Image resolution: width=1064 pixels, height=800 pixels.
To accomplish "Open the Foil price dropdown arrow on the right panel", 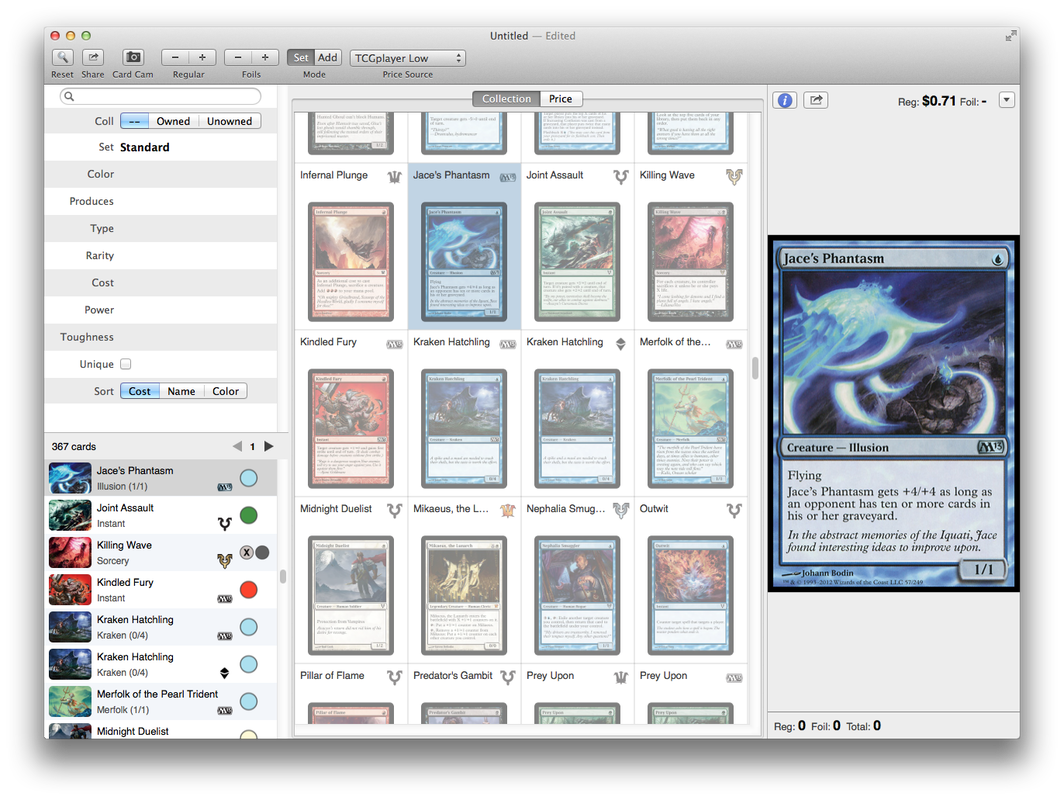I will pyautogui.click(x=1007, y=100).
